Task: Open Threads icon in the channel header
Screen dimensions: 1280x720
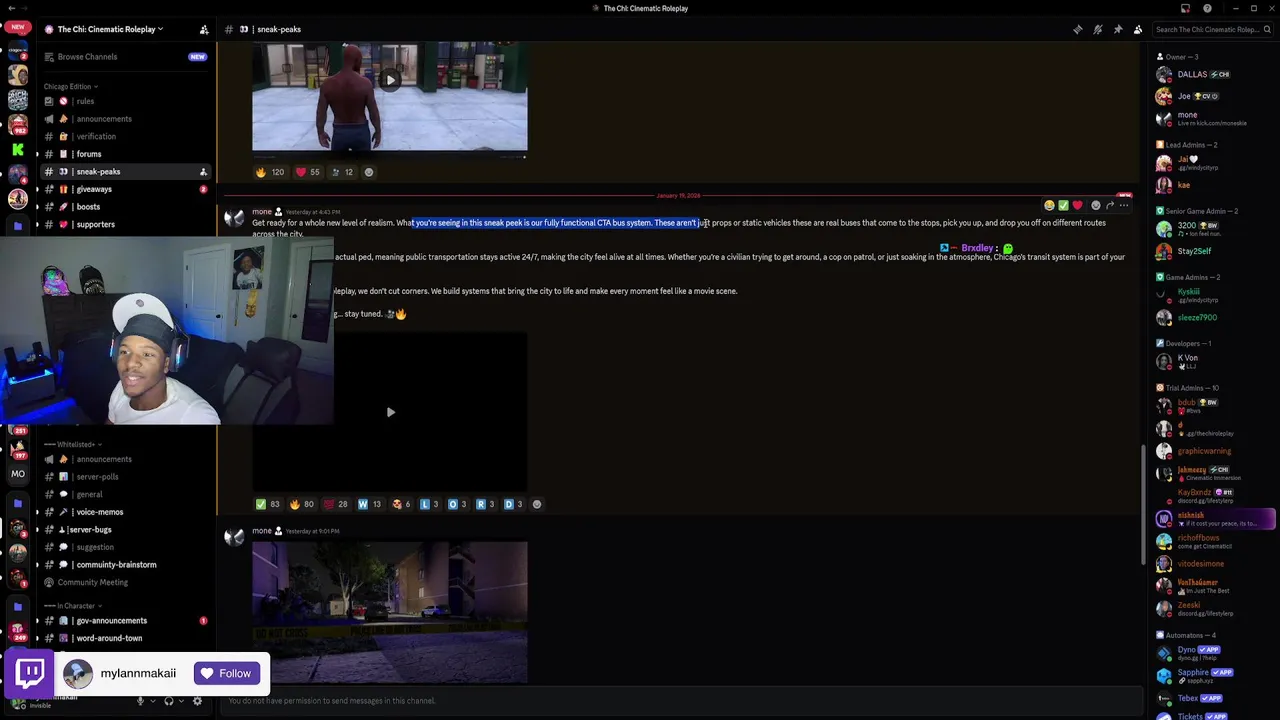Action: (x=1077, y=29)
